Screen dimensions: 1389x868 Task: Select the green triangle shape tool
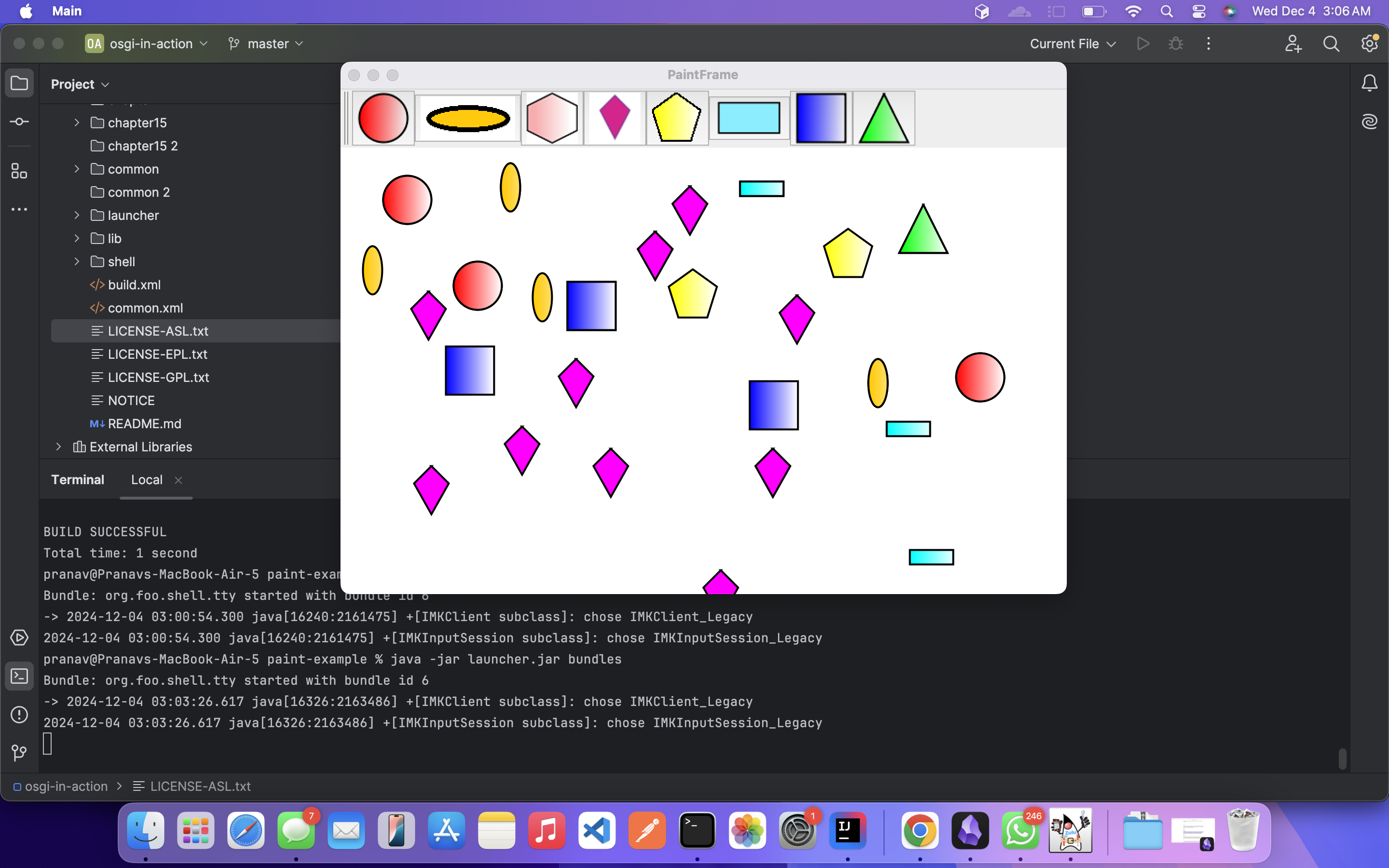pyautogui.click(x=884, y=118)
